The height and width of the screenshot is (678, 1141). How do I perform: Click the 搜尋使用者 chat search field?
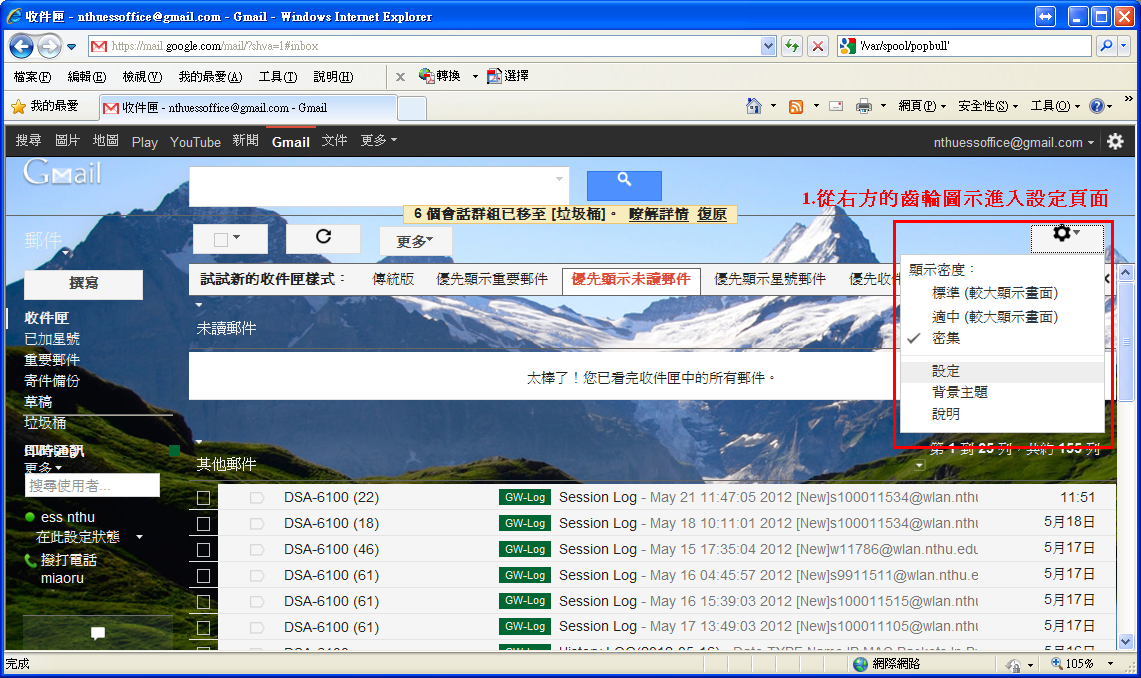click(x=92, y=485)
